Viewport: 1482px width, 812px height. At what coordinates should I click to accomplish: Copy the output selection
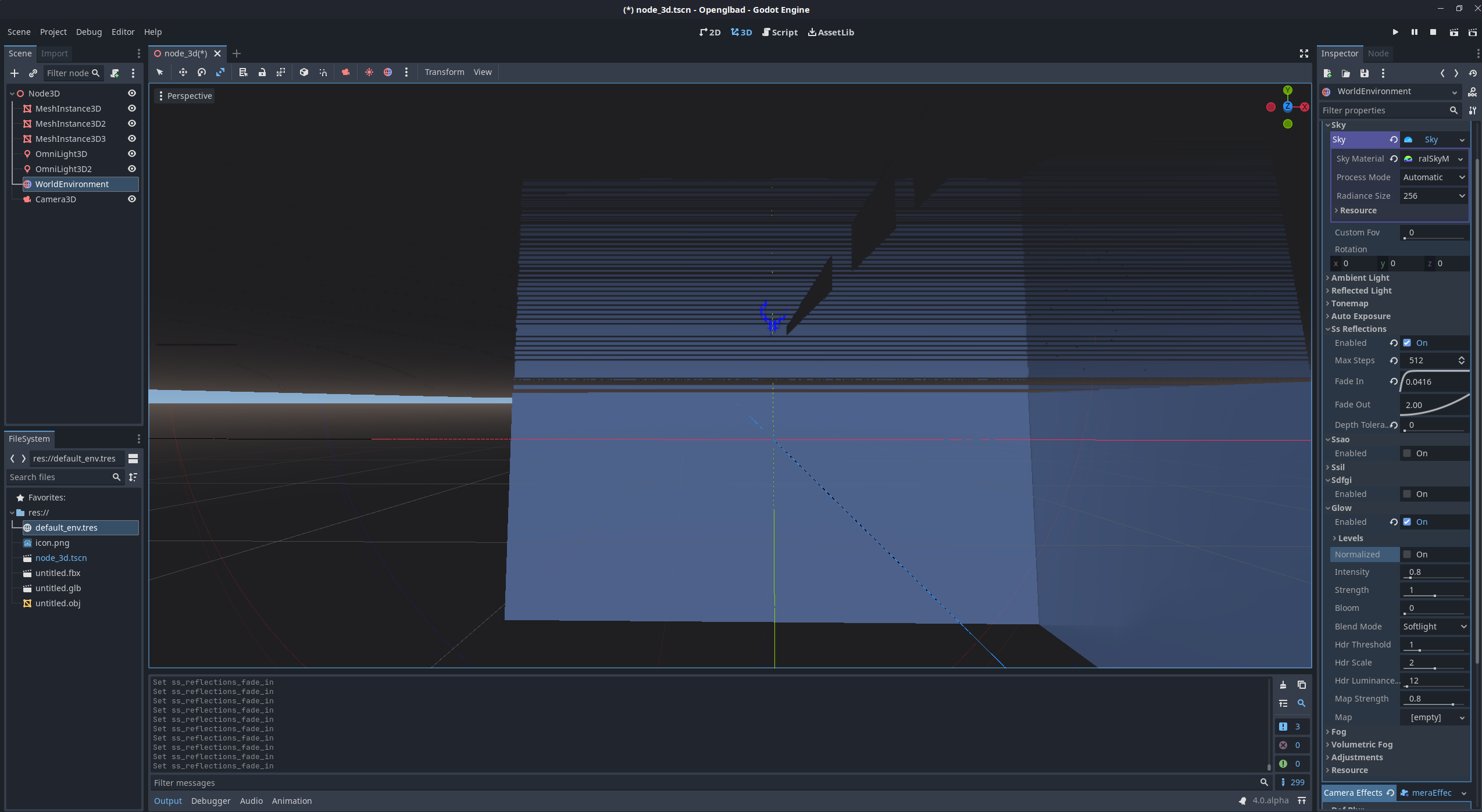pos(1302,685)
